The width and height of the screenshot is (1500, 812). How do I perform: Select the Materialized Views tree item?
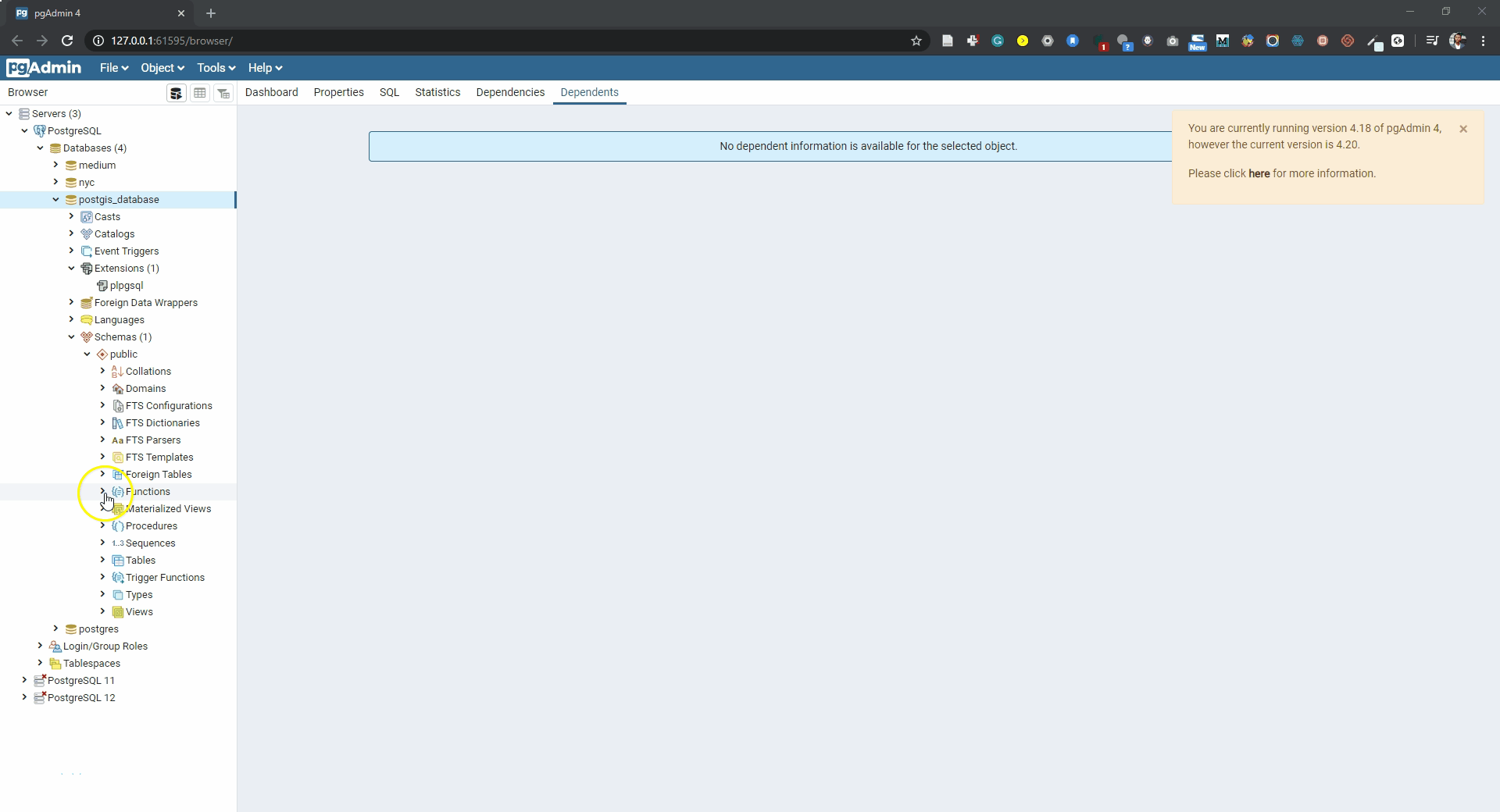point(168,509)
